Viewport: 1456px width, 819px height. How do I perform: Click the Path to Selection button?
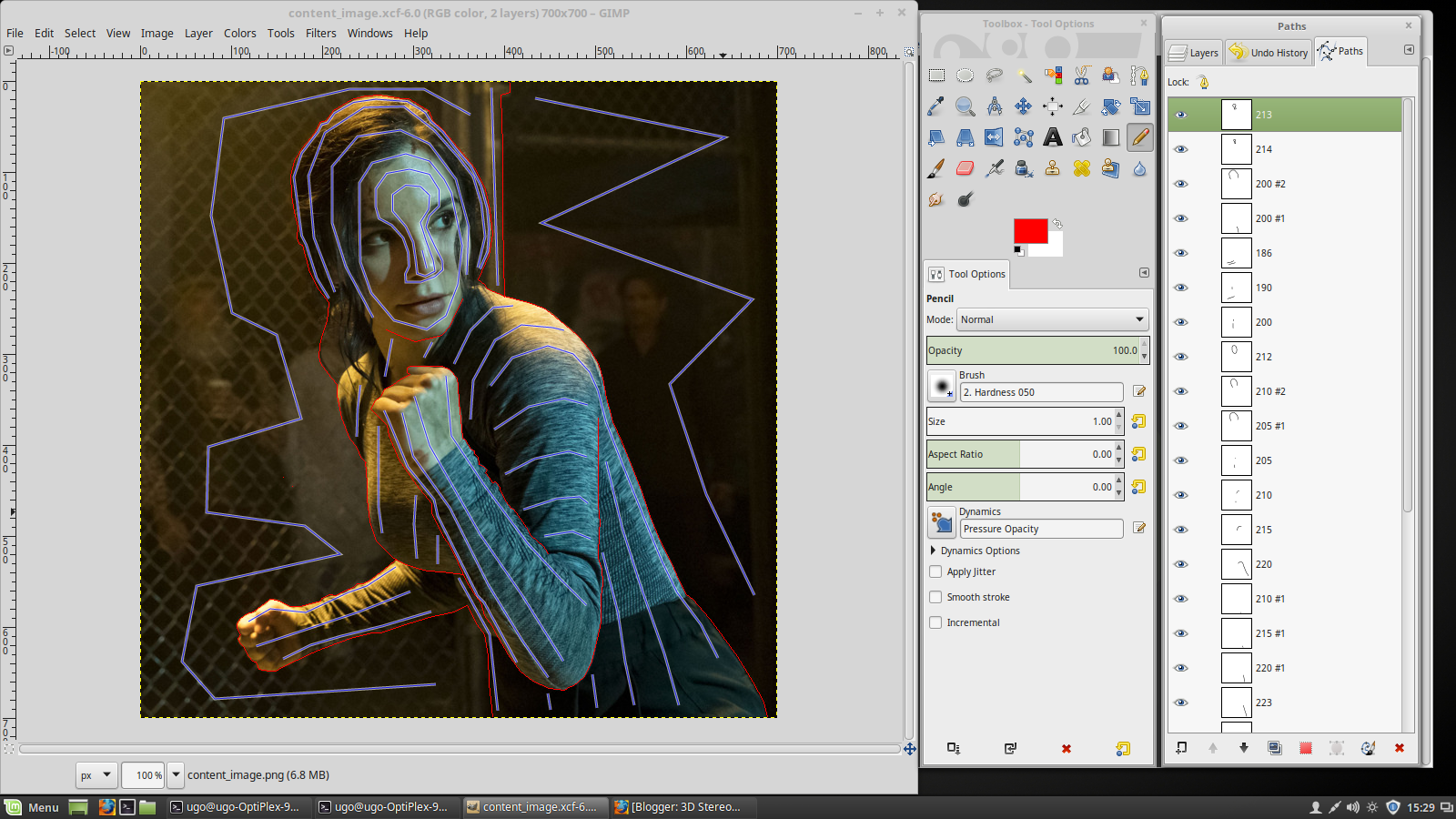coord(1305,748)
